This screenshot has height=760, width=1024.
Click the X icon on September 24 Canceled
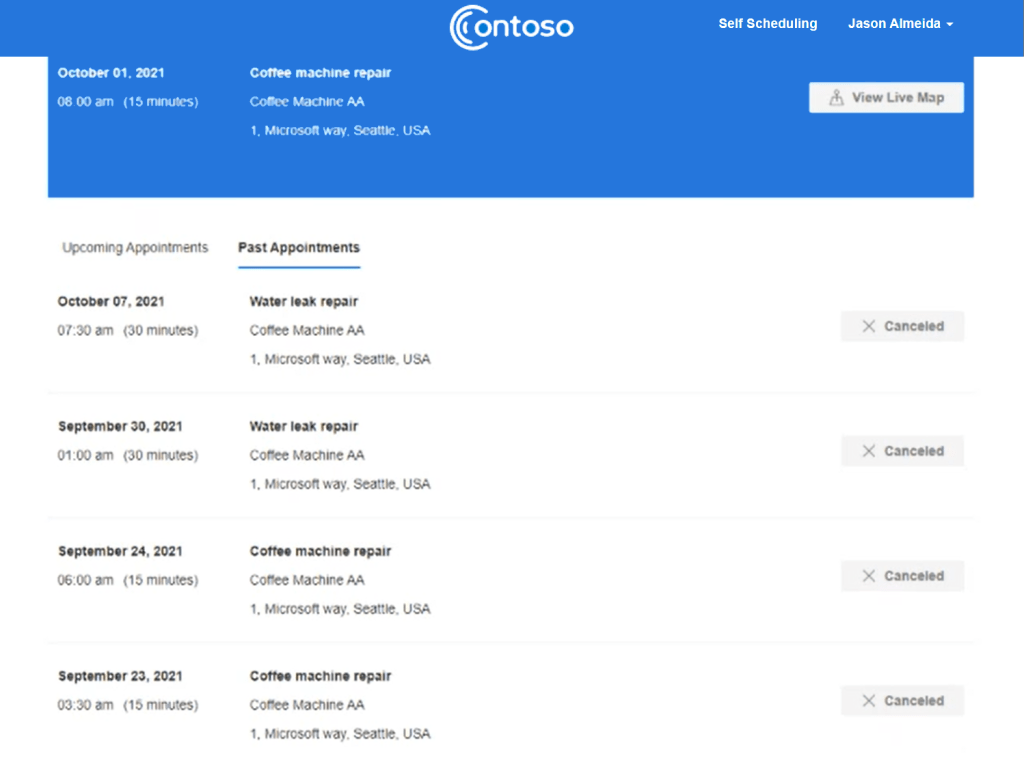point(868,576)
